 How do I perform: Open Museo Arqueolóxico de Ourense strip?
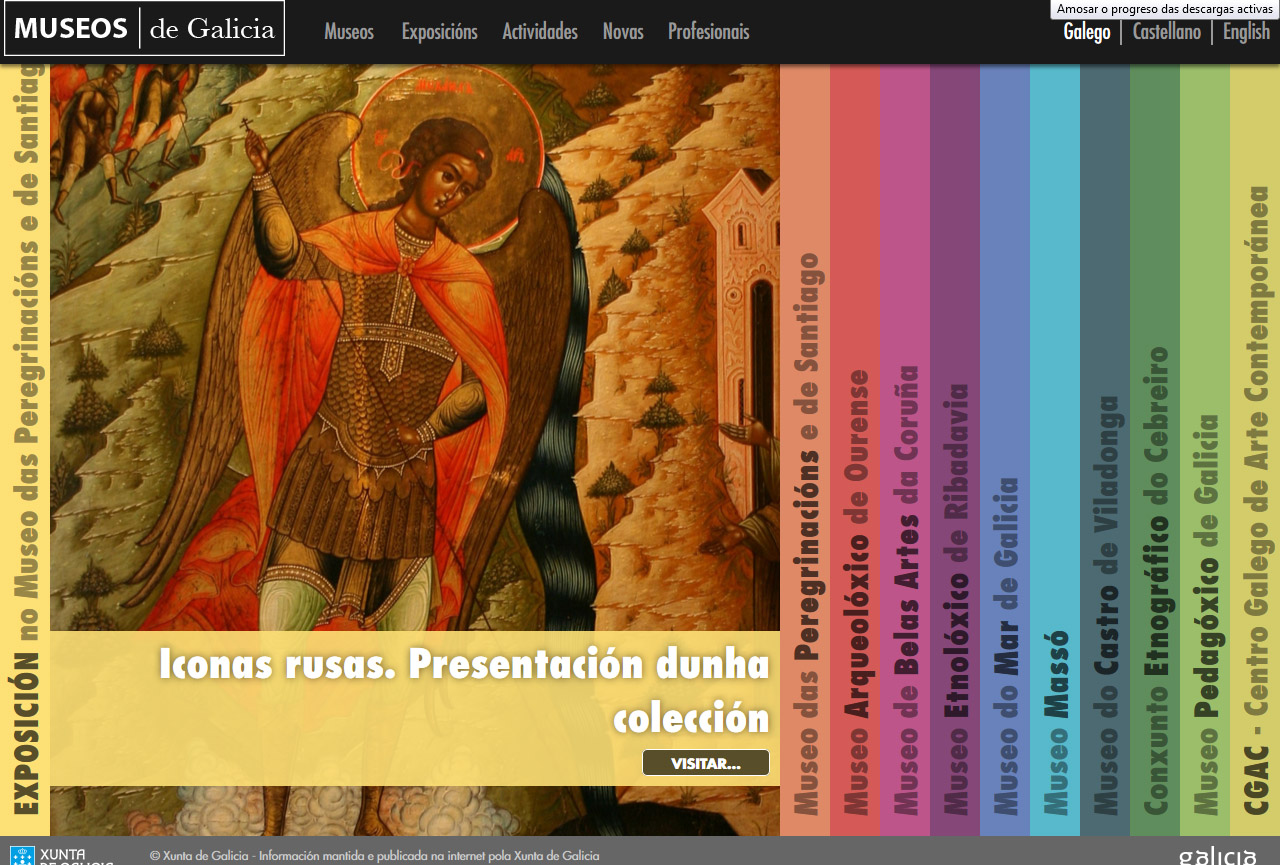tap(855, 450)
